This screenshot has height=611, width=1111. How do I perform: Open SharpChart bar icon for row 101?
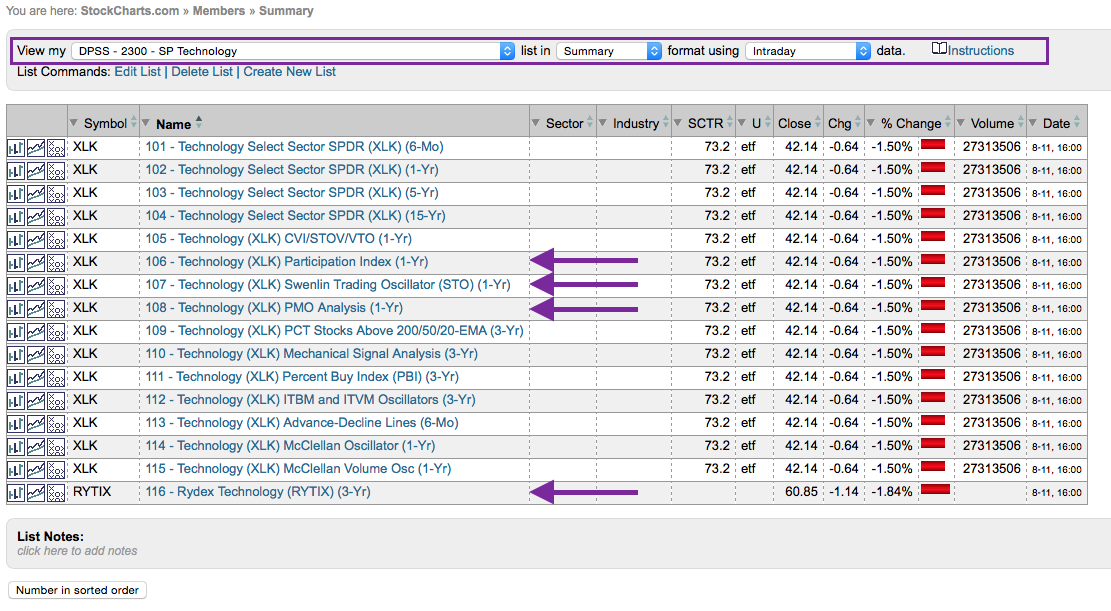(x=16, y=147)
